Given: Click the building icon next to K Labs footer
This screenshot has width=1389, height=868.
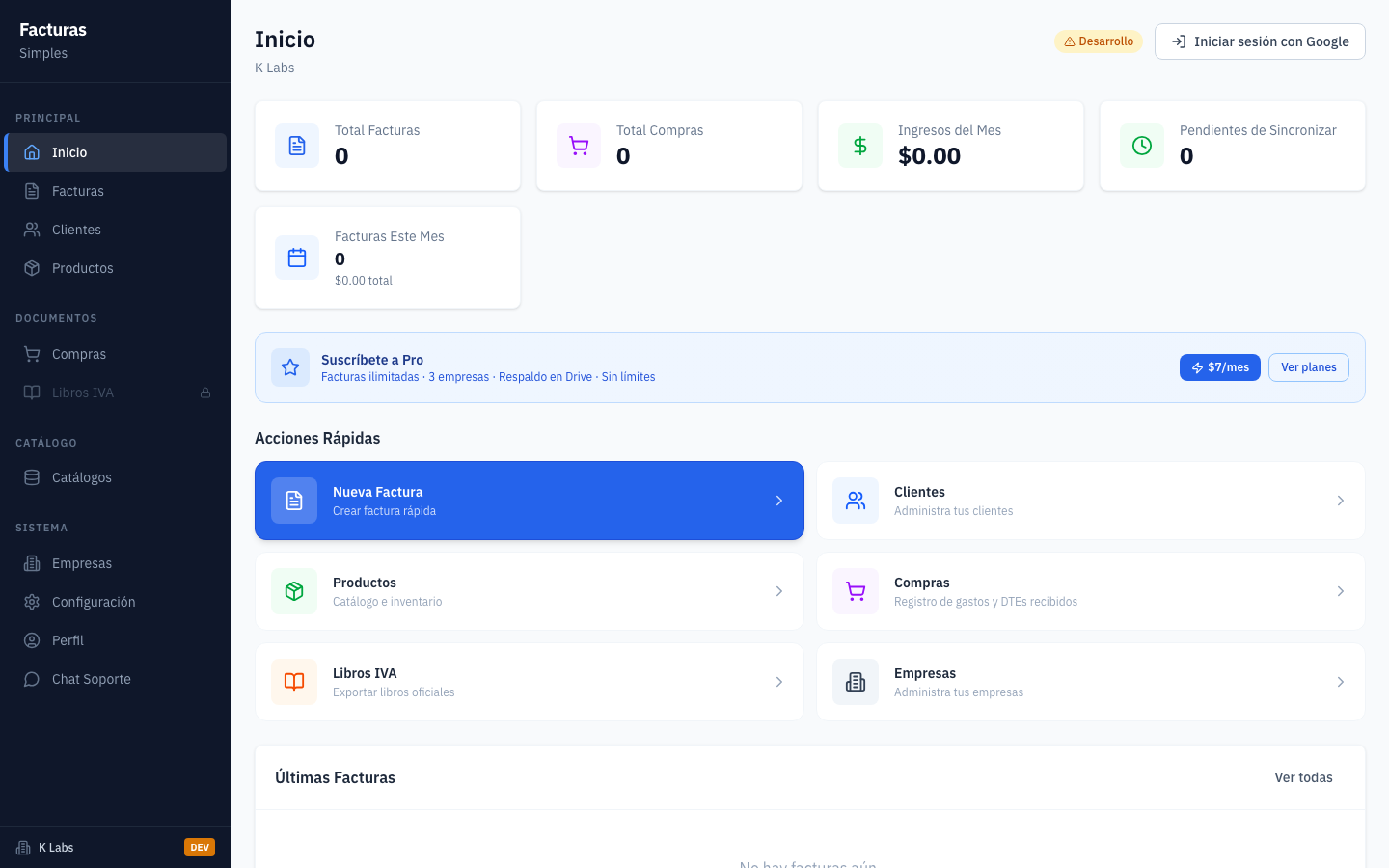Looking at the screenshot, I should tap(23, 848).
